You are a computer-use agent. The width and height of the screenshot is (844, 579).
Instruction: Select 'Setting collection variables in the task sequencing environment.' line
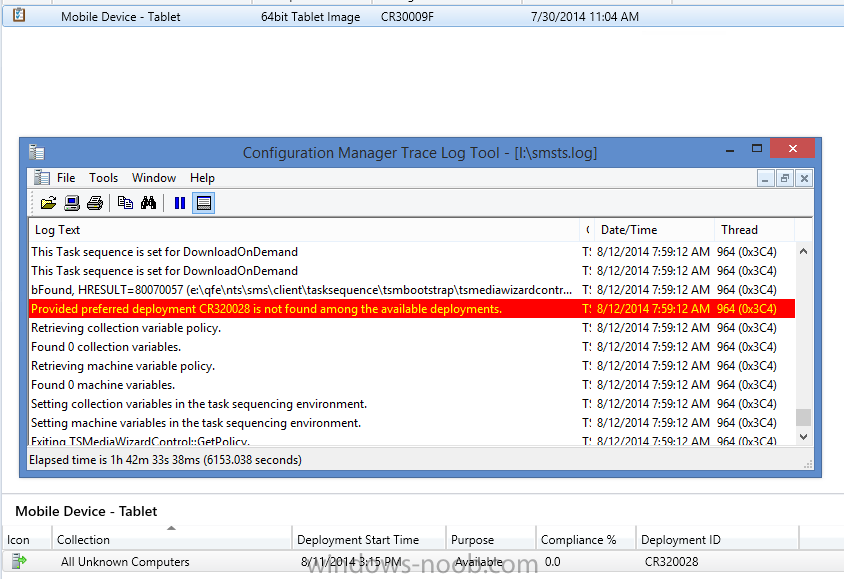tap(412, 404)
